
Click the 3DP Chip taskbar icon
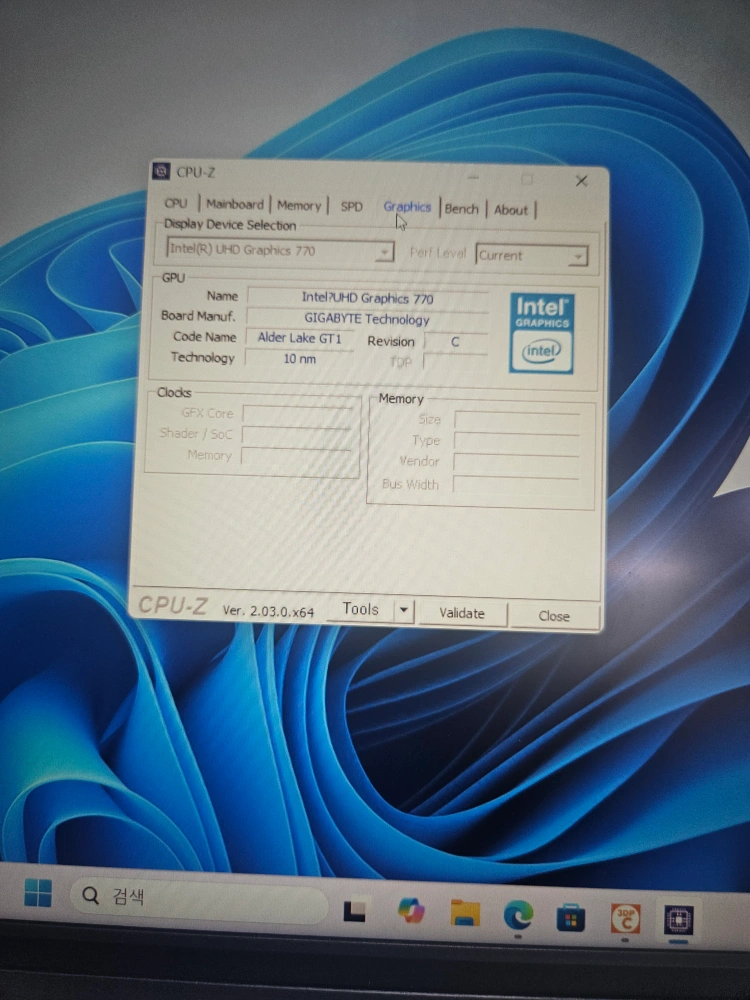626,919
